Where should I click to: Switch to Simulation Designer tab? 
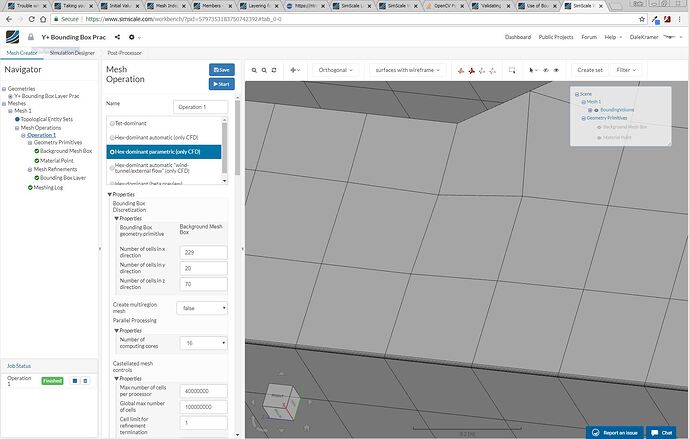pos(72,53)
